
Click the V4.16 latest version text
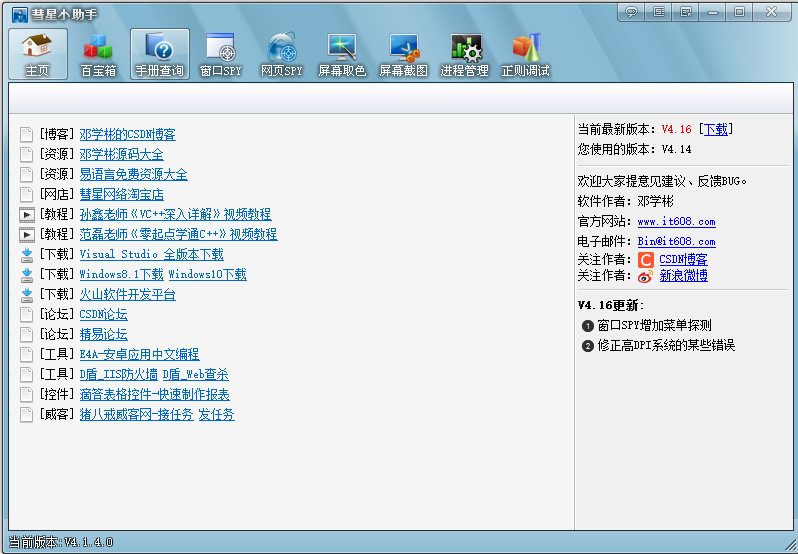(677, 129)
